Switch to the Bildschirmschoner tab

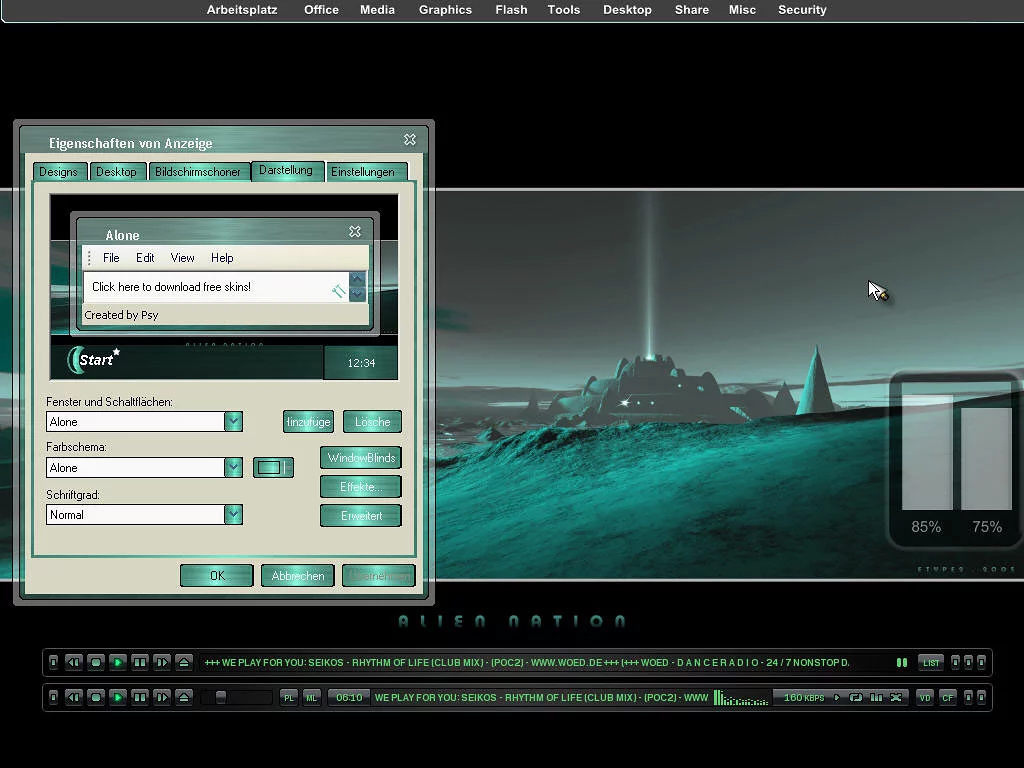click(198, 172)
